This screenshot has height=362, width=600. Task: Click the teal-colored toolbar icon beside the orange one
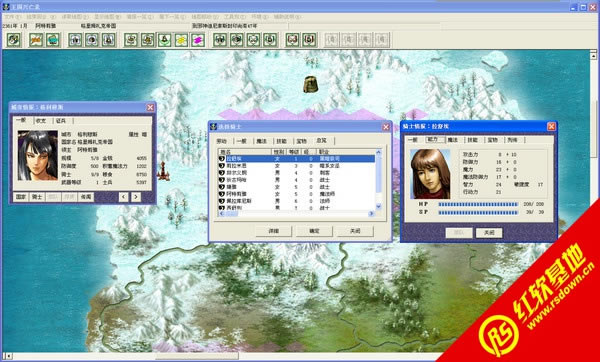[53, 40]
